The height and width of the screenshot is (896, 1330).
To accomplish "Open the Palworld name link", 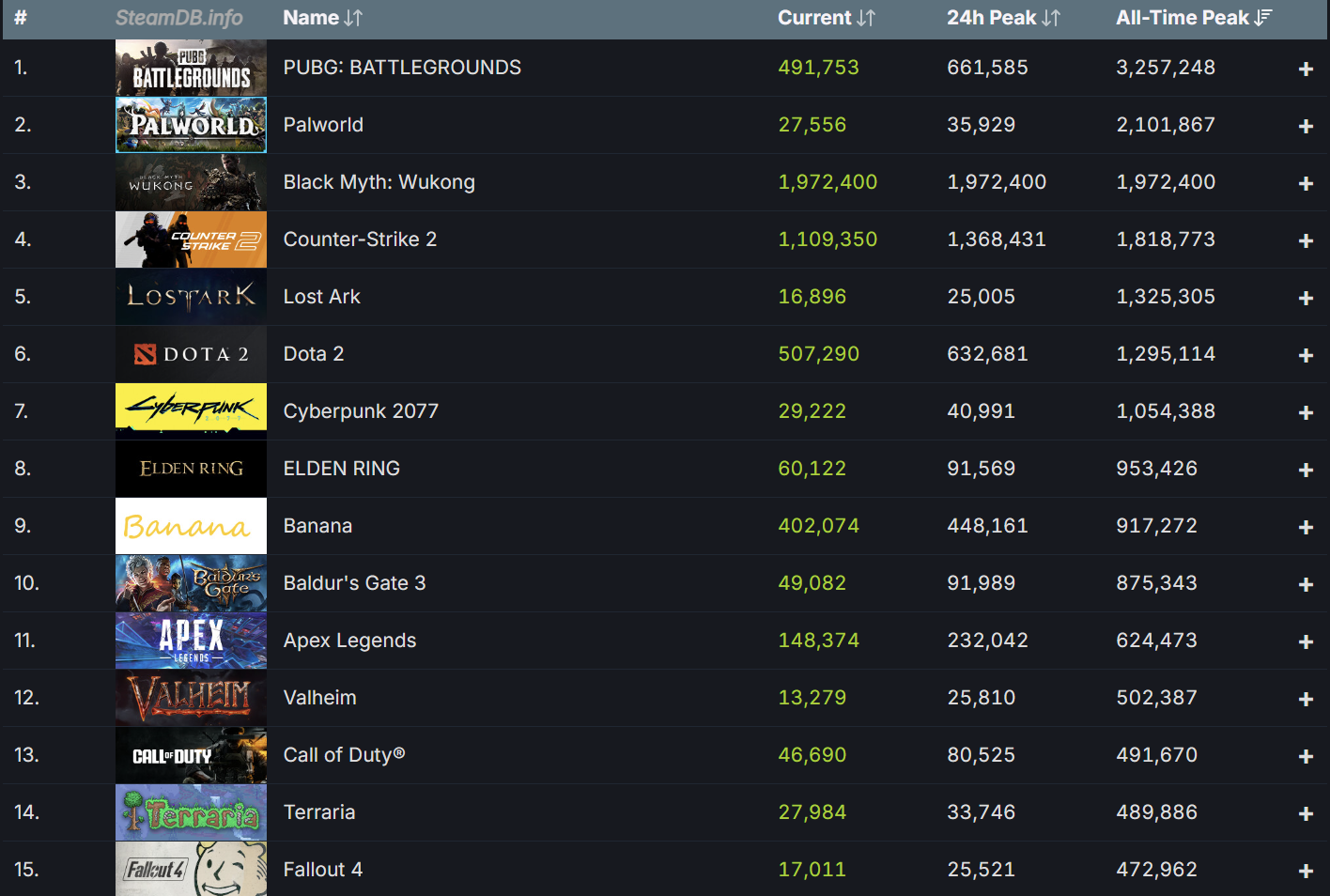I will 323,125.
